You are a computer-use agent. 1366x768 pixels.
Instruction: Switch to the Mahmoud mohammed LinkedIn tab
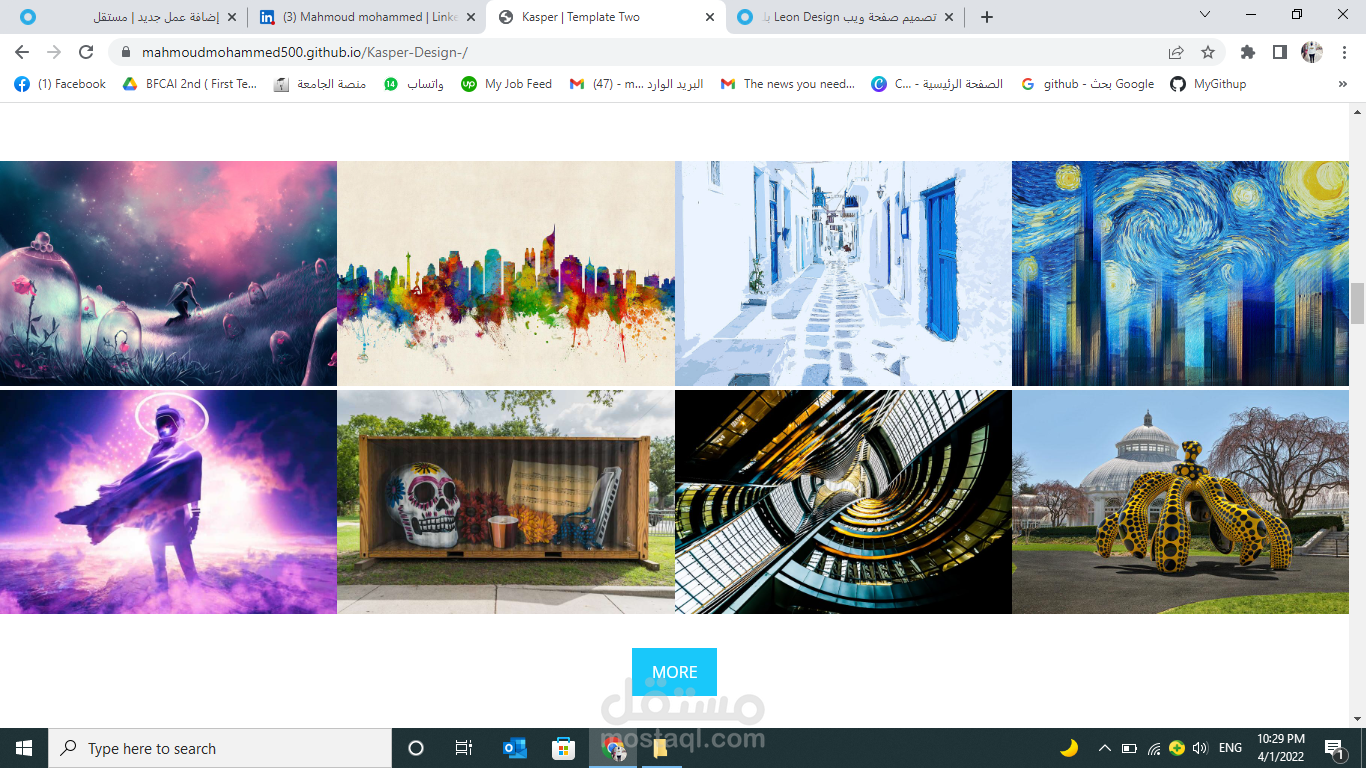[366, 17]
